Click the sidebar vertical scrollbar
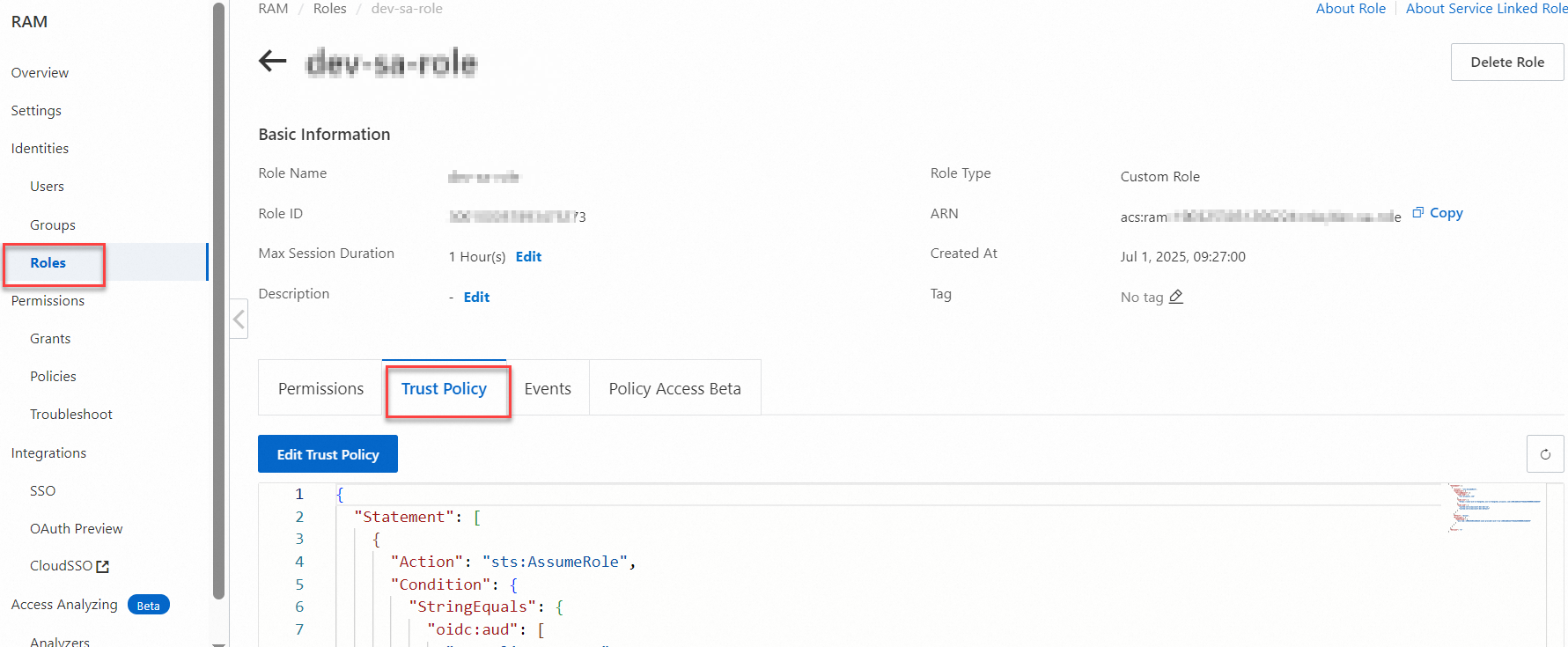Screen dimensions: 1568x647 [x=218, y=299]
